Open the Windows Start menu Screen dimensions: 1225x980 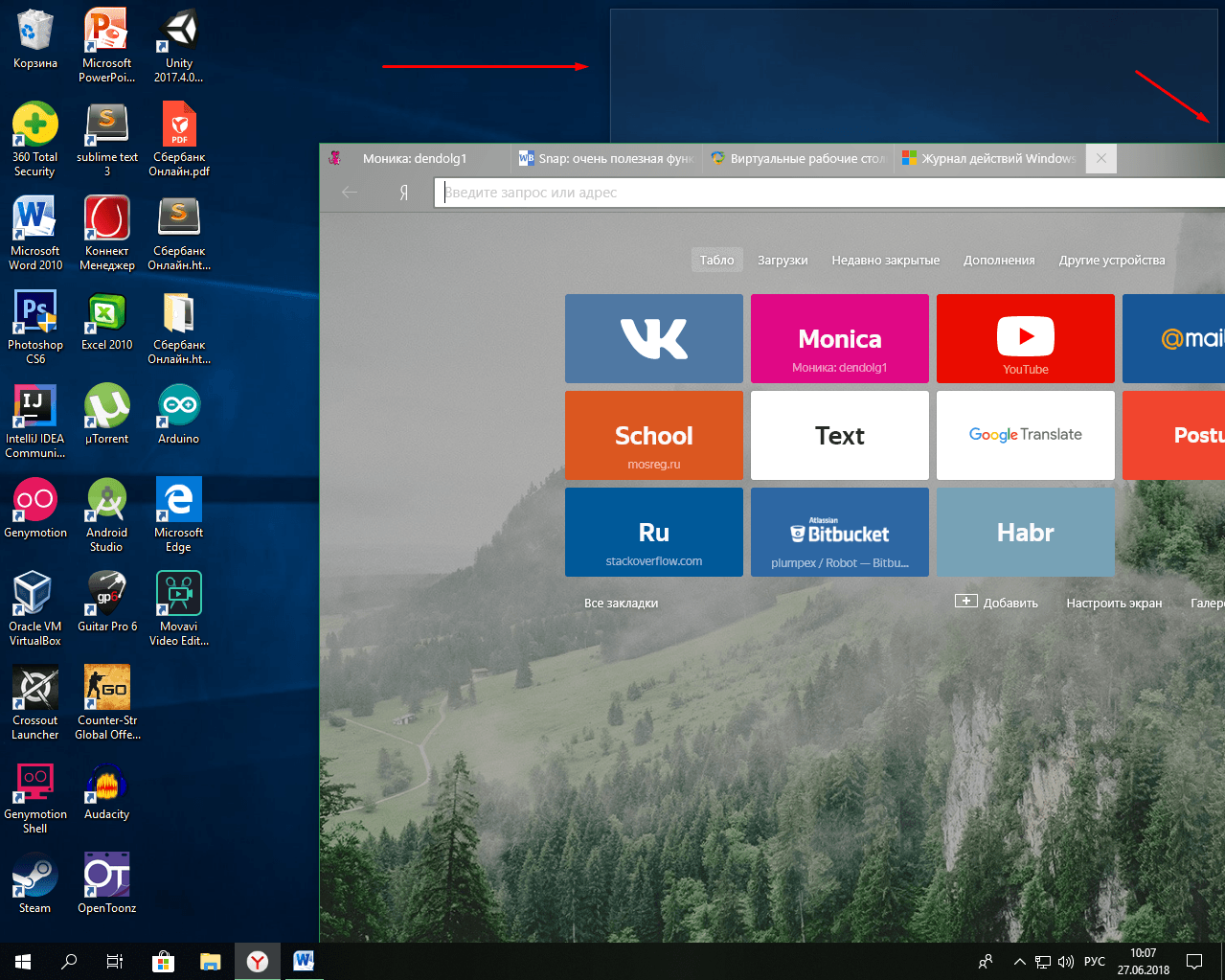click(x=23, y=961)
